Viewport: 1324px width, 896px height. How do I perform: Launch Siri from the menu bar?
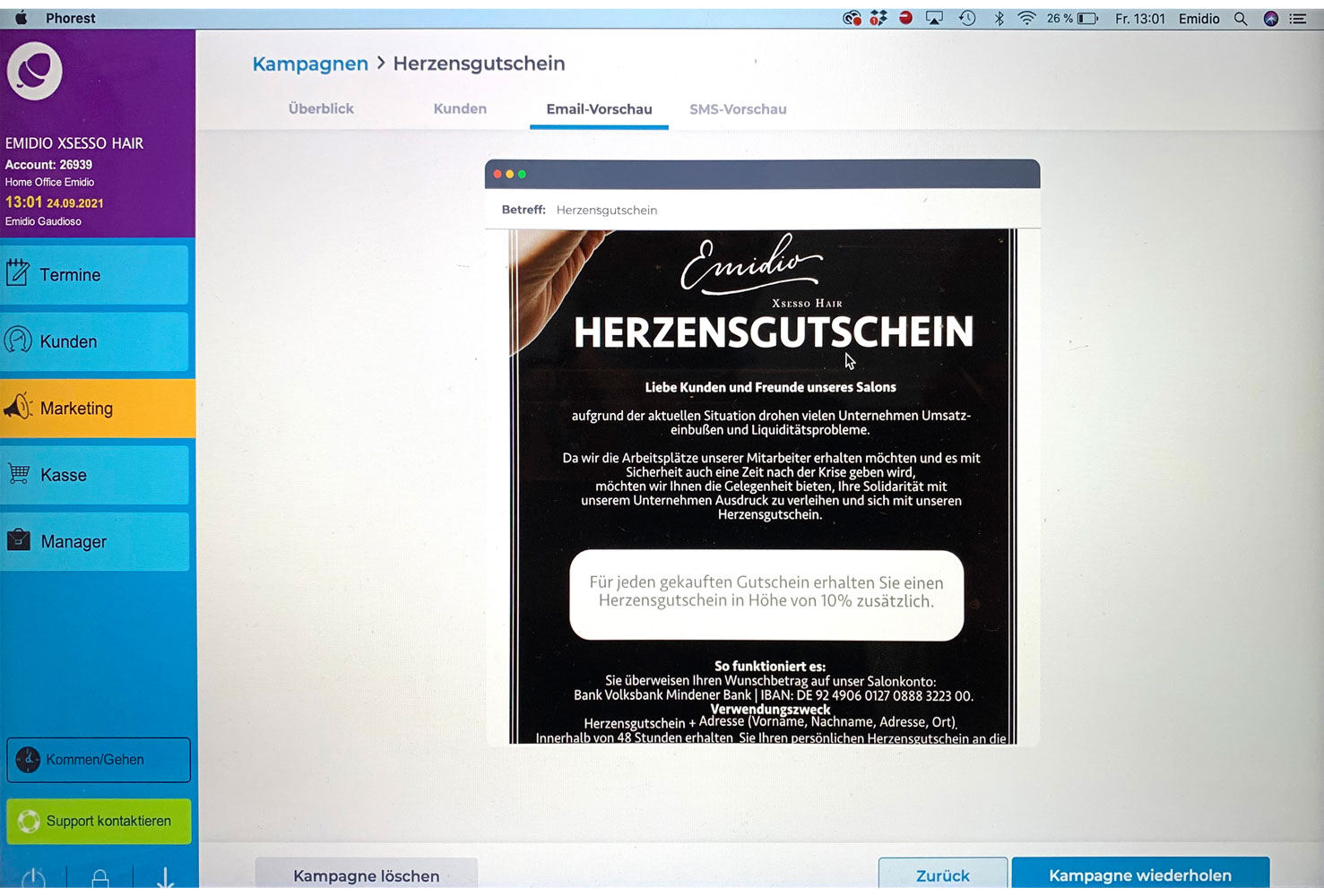pos(1270,18)
